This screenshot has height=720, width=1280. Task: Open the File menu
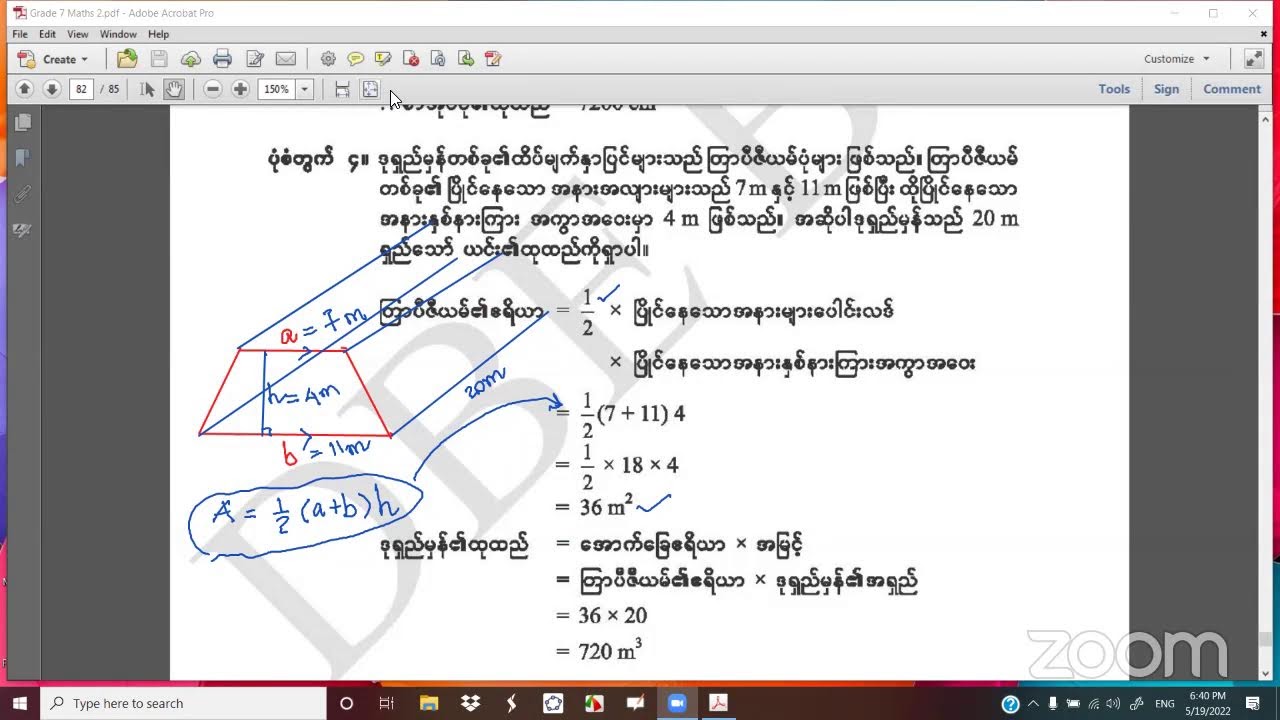20,34
